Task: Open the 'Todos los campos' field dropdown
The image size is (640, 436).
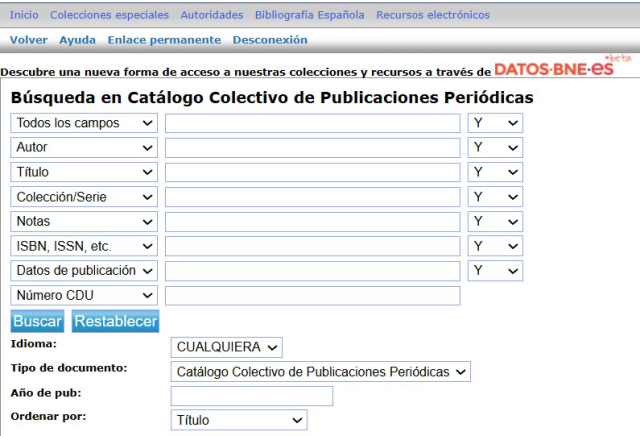Action: 84,123
